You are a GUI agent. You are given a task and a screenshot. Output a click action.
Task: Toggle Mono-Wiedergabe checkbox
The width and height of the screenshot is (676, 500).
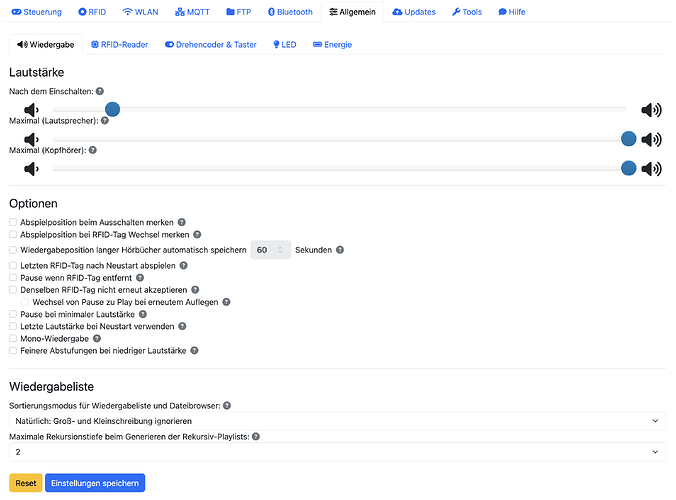pyautogui.click(x=13, y=338)
